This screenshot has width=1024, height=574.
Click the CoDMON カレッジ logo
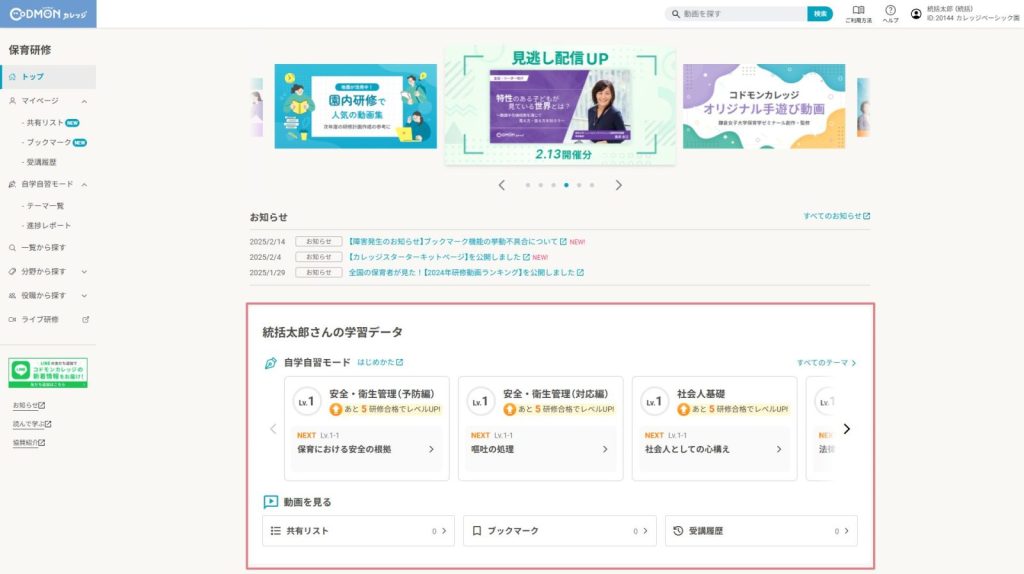(x=48, y=14)
